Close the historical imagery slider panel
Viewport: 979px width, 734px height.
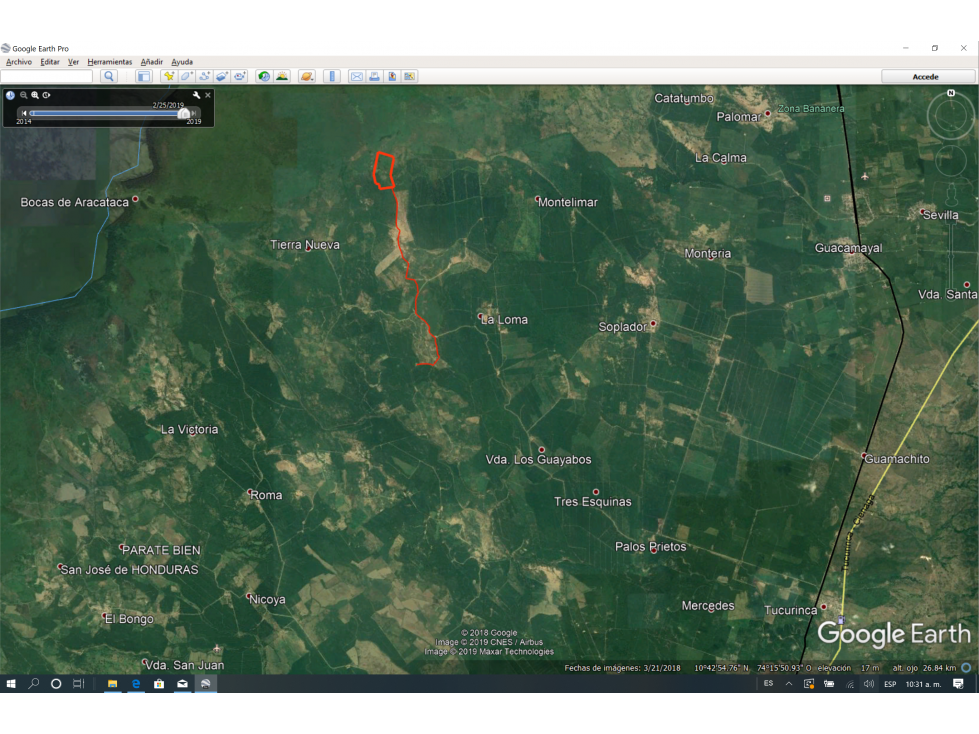(x=208, y=95)
